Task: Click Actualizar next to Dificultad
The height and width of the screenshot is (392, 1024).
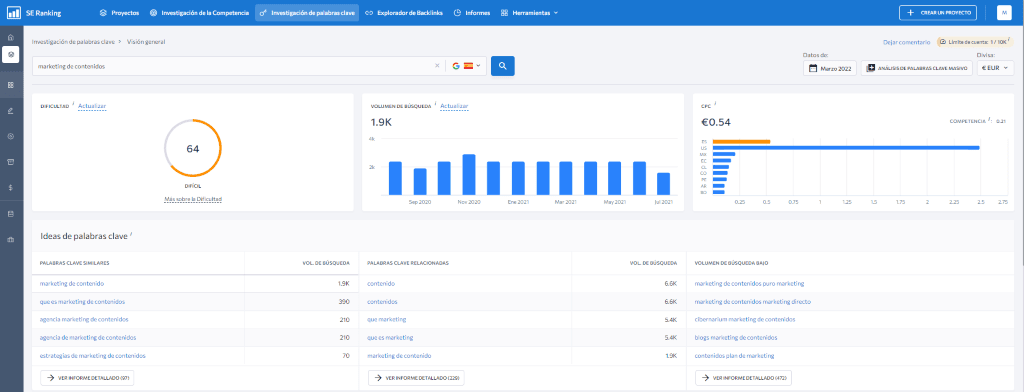Action: coord(92,106)
